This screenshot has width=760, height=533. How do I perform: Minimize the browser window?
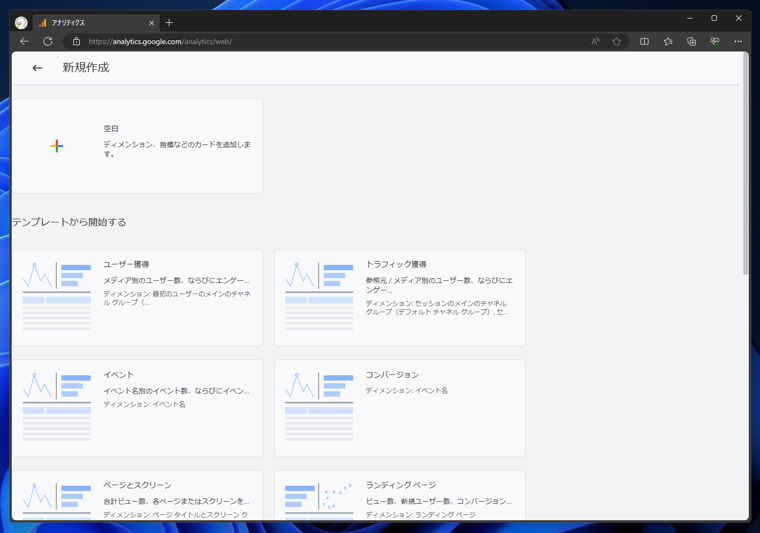point(690,18)
